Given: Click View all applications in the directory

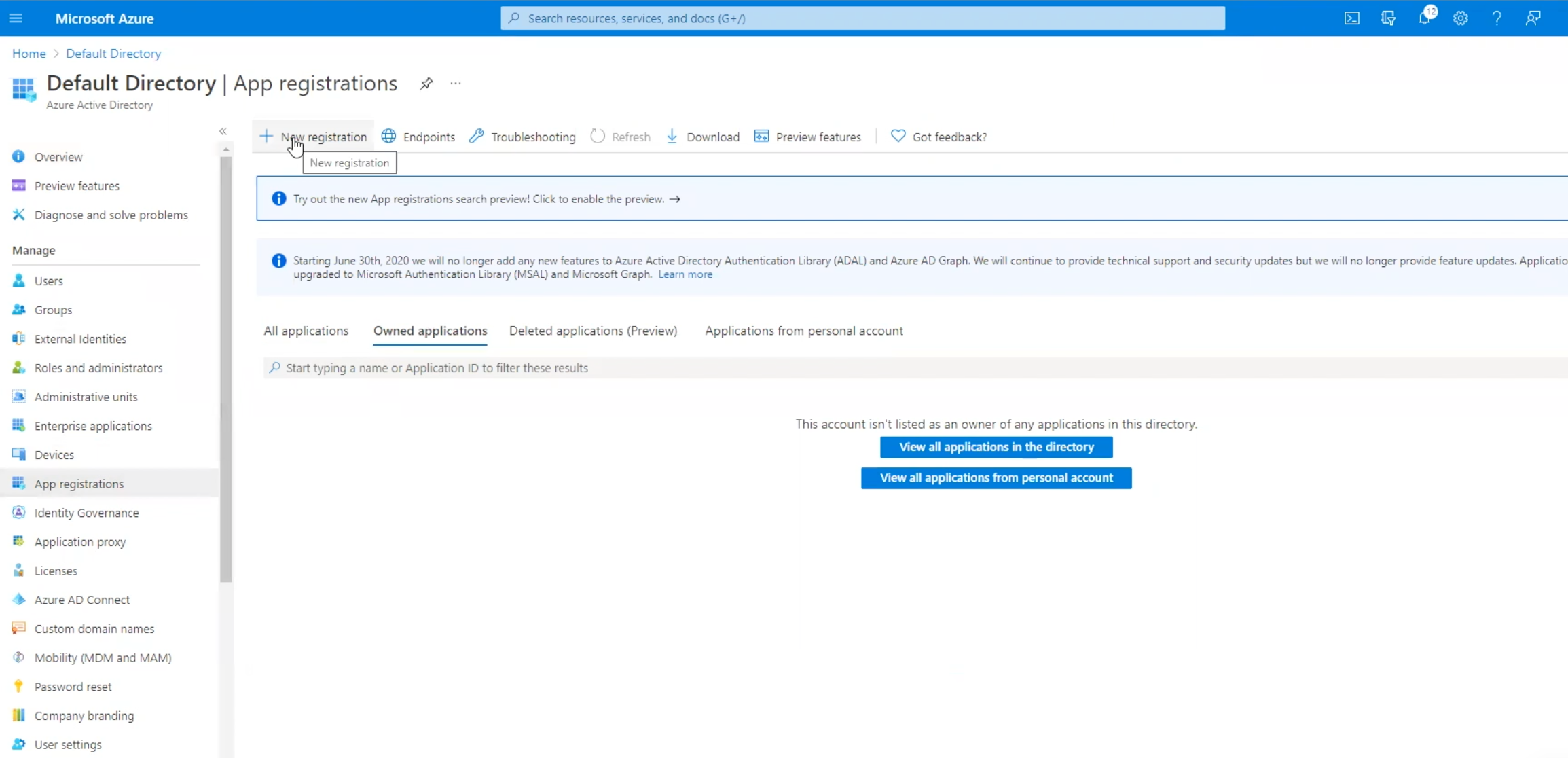Looking at the screenshot, I should [996, 447].
